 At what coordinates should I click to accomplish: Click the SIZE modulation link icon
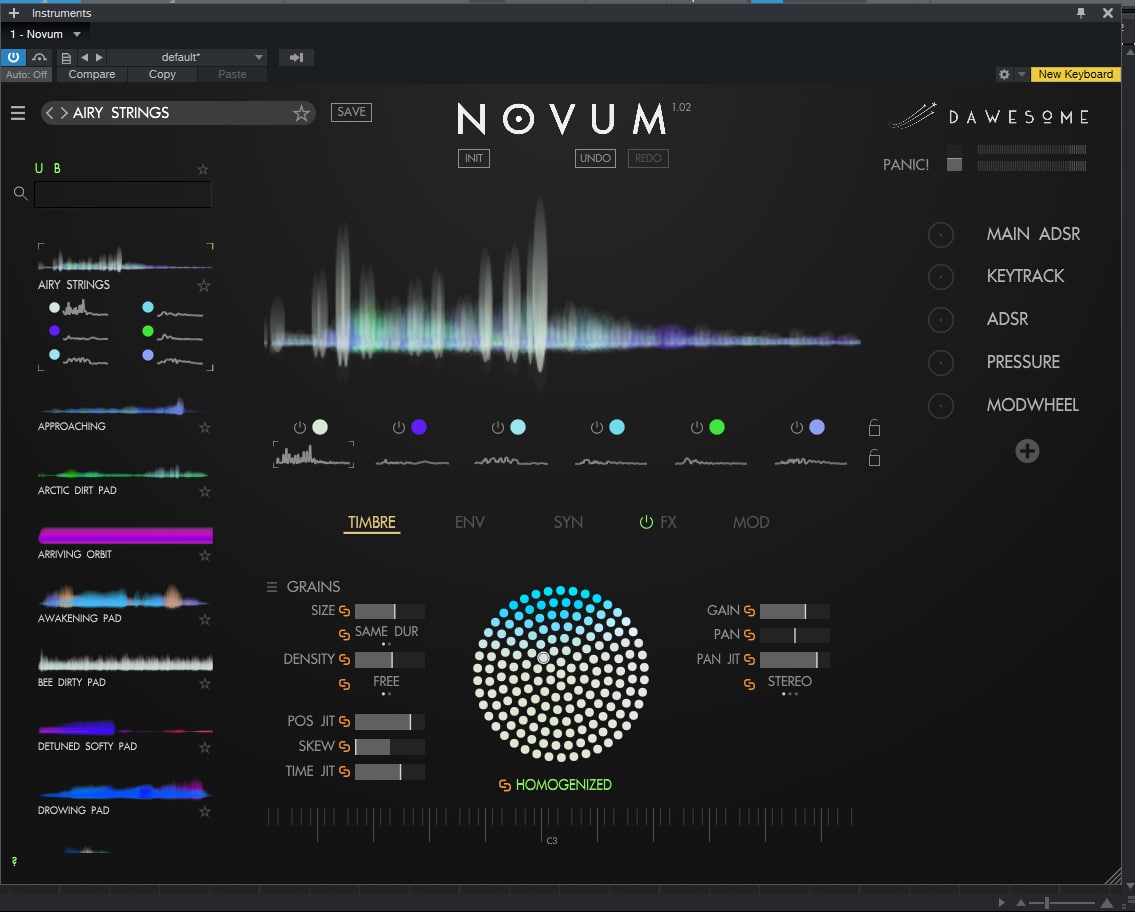point(345,611)
